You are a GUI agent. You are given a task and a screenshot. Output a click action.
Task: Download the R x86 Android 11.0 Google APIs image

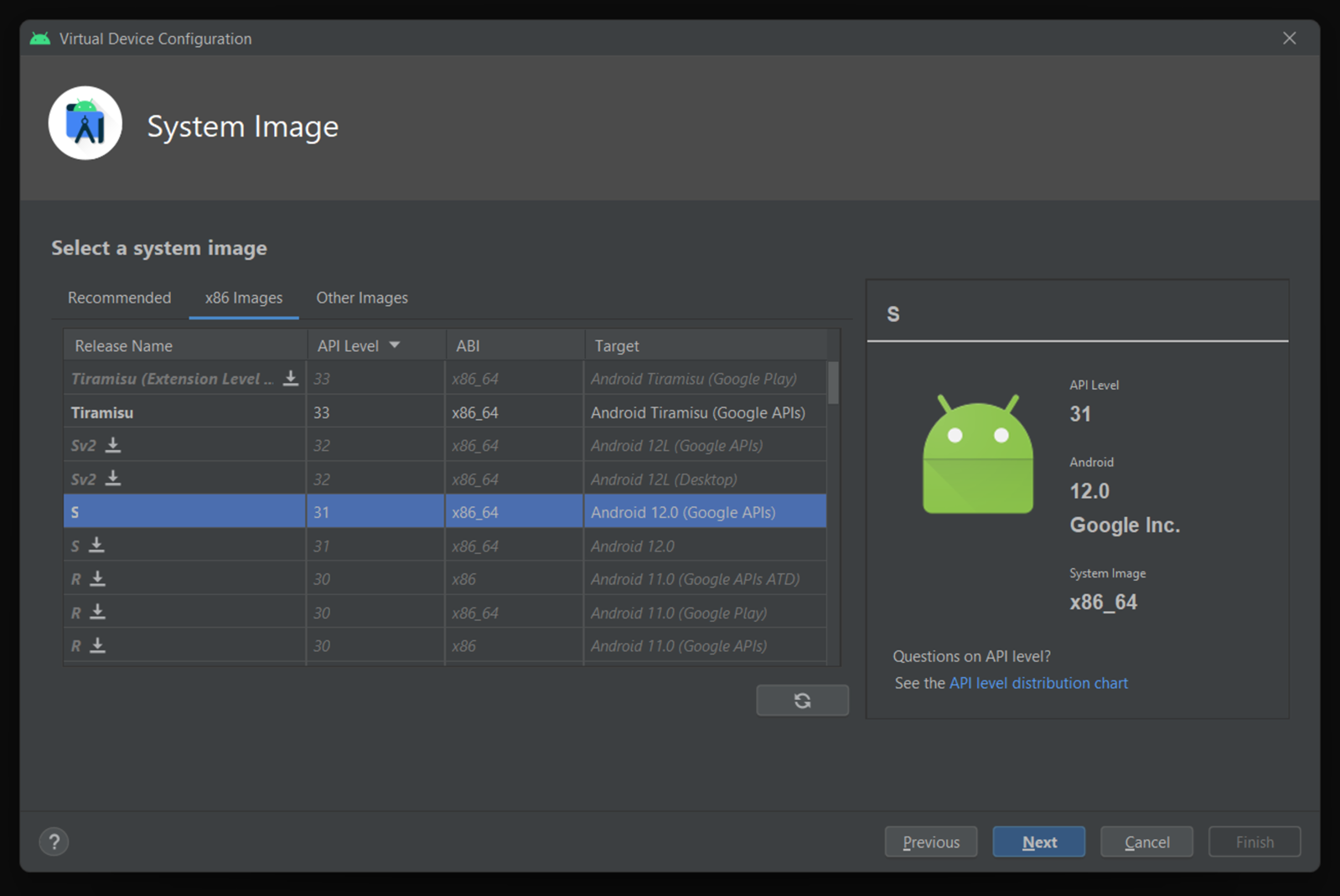pos(97,645)
